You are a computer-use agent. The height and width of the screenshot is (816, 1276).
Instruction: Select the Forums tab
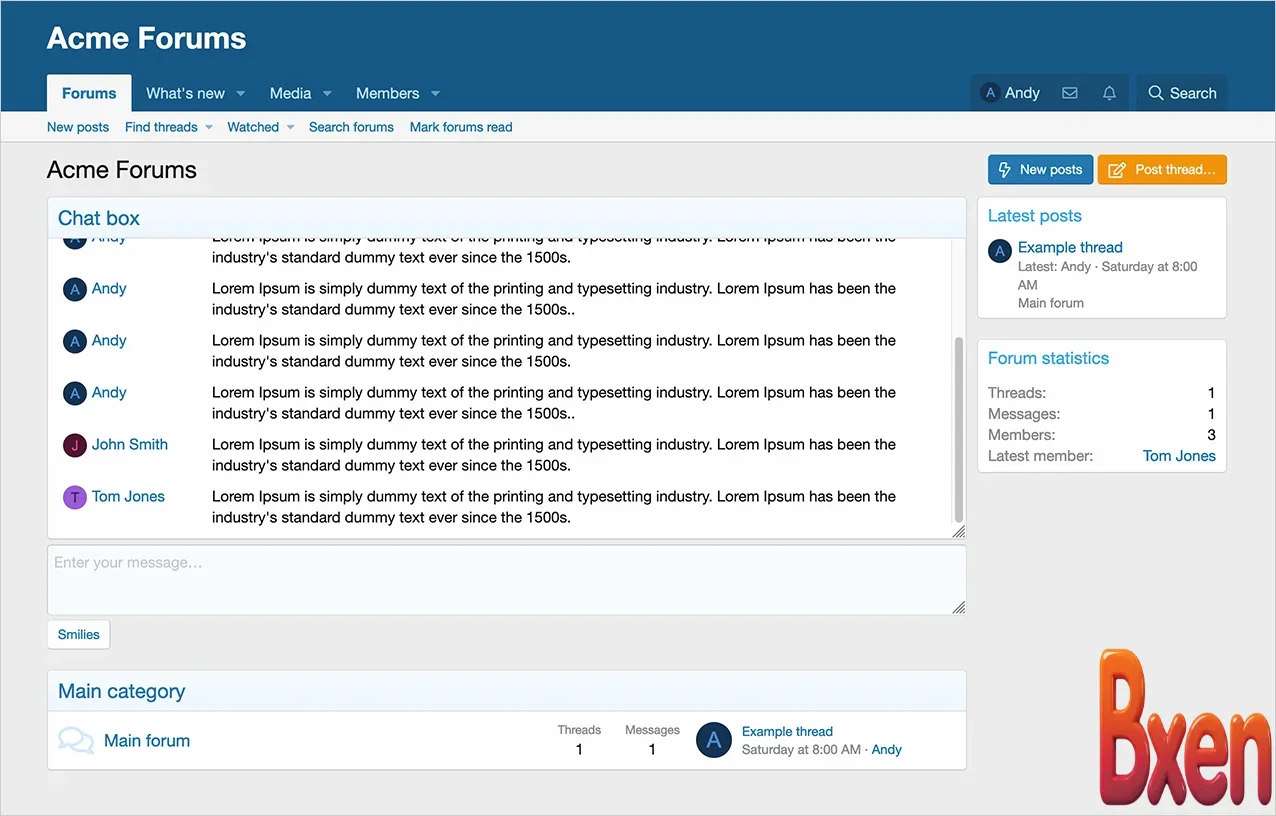pyautogui.click(x=89, y=93)
